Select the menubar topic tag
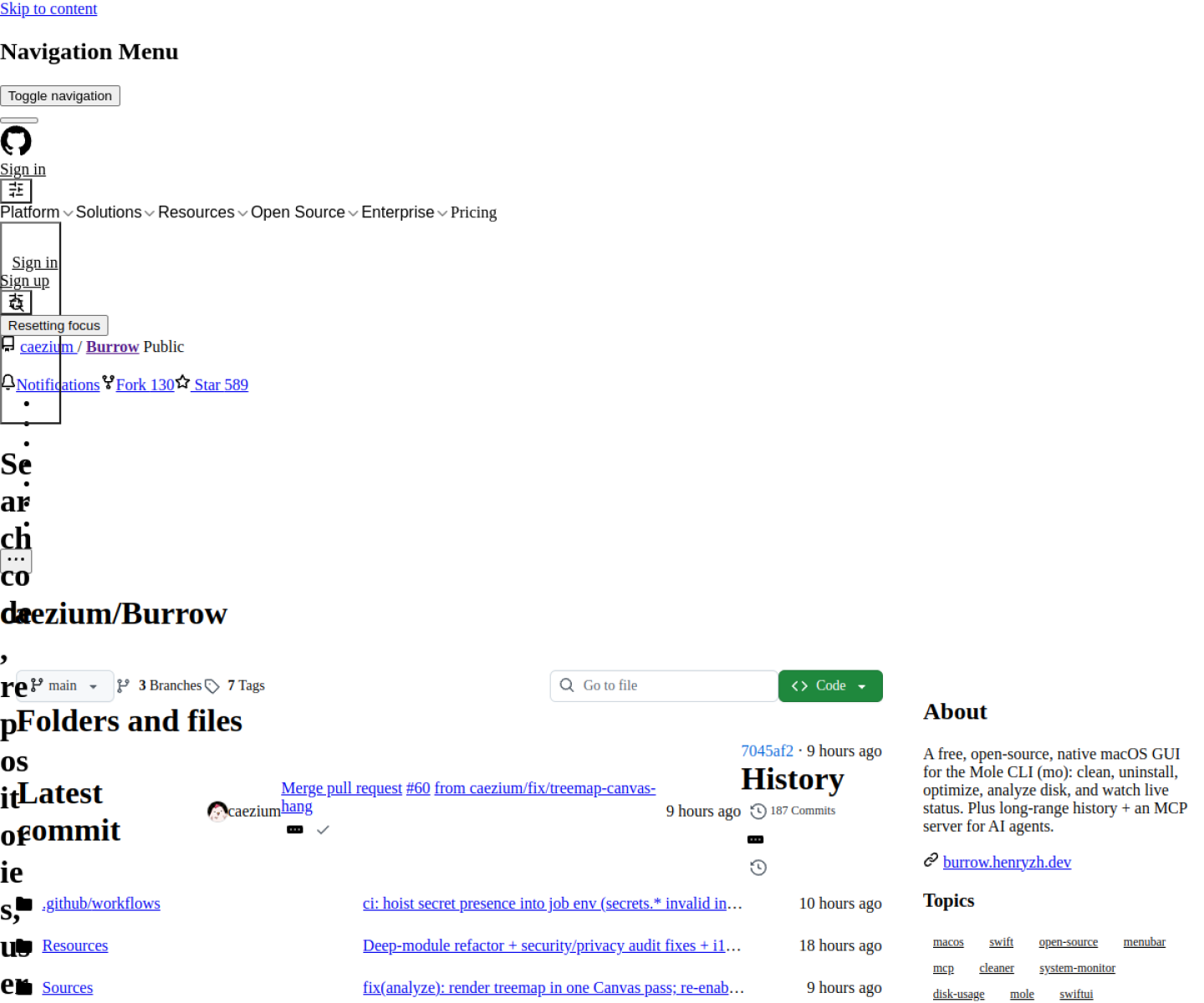Image resolution: width=1204 pixels, height=1003 pixels. point(1144,943)
